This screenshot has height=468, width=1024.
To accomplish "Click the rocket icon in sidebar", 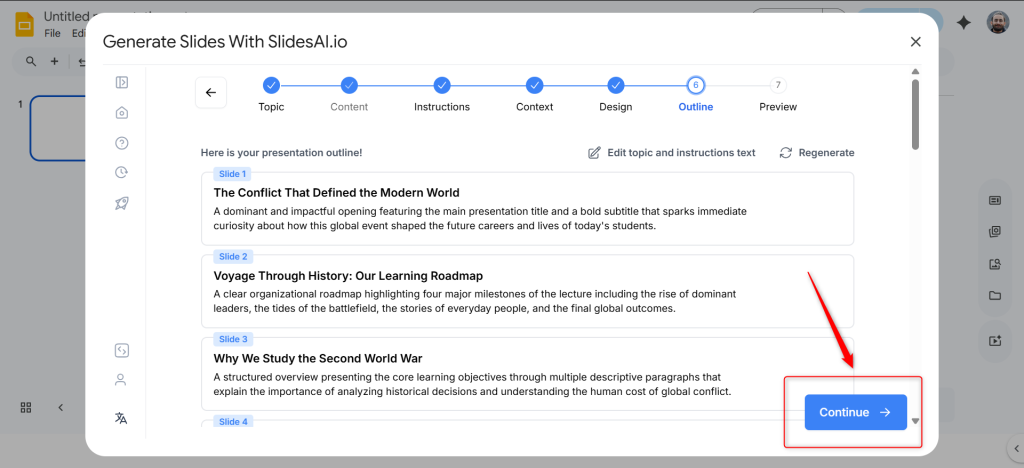I will coord(121,203).
